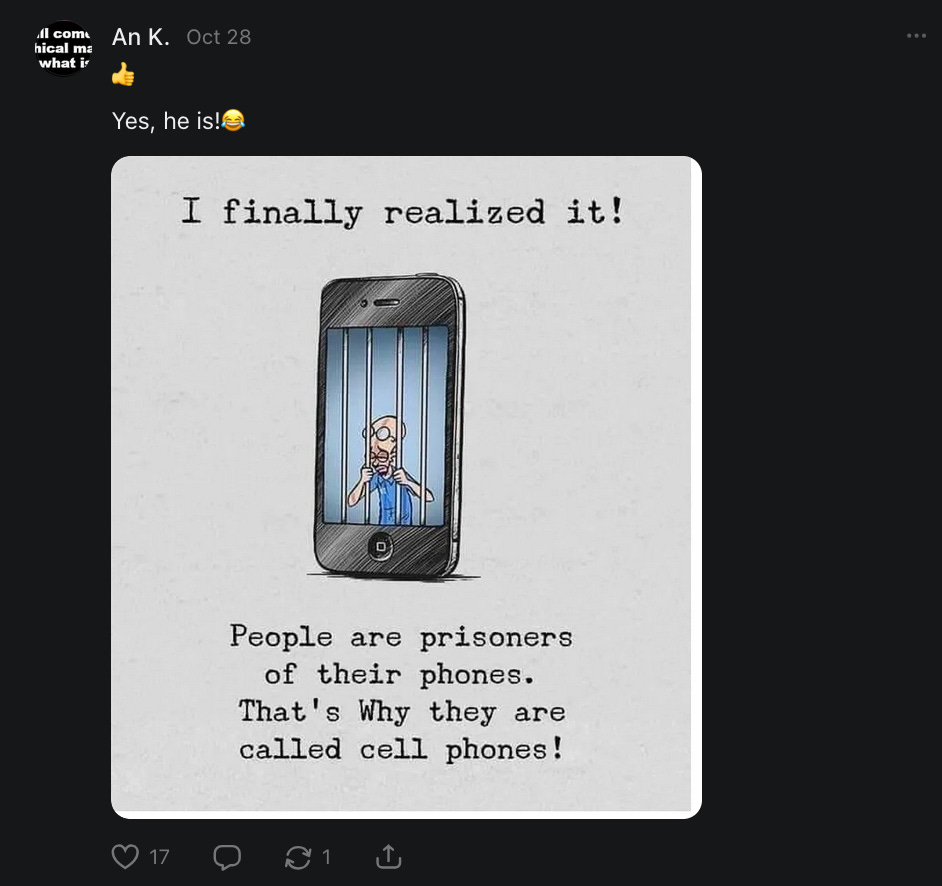This screenshot has height=886, width=942.
Task: Click the "called cell phones!" caption line
Action: [x=401, y=750]
